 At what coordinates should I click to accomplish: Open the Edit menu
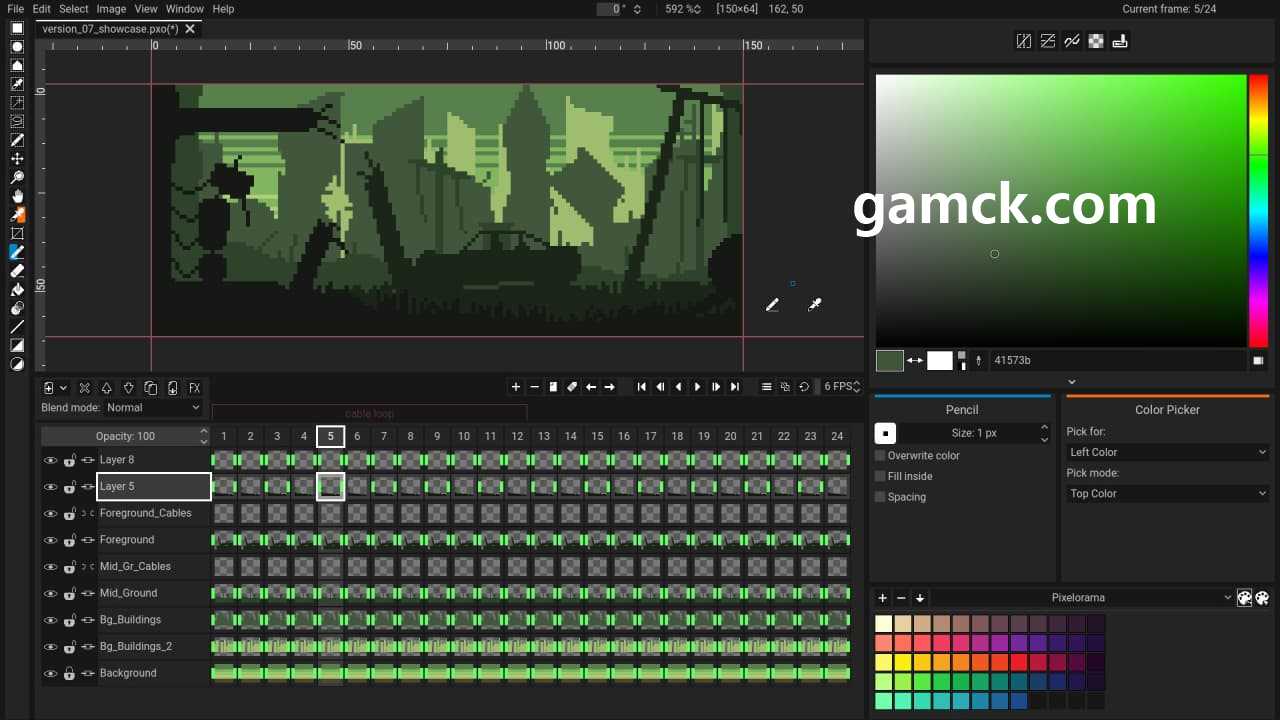(x=42, y=9)
